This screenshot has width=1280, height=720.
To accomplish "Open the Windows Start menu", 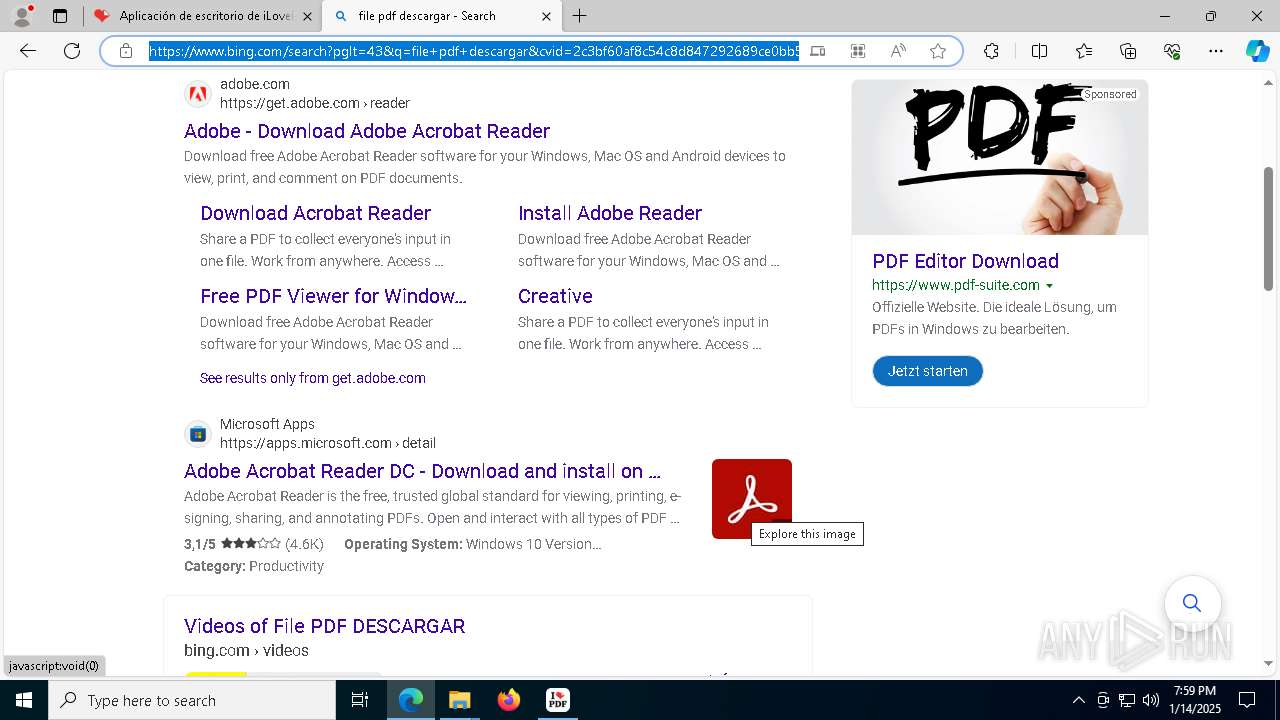I will (x=24, y=700).
